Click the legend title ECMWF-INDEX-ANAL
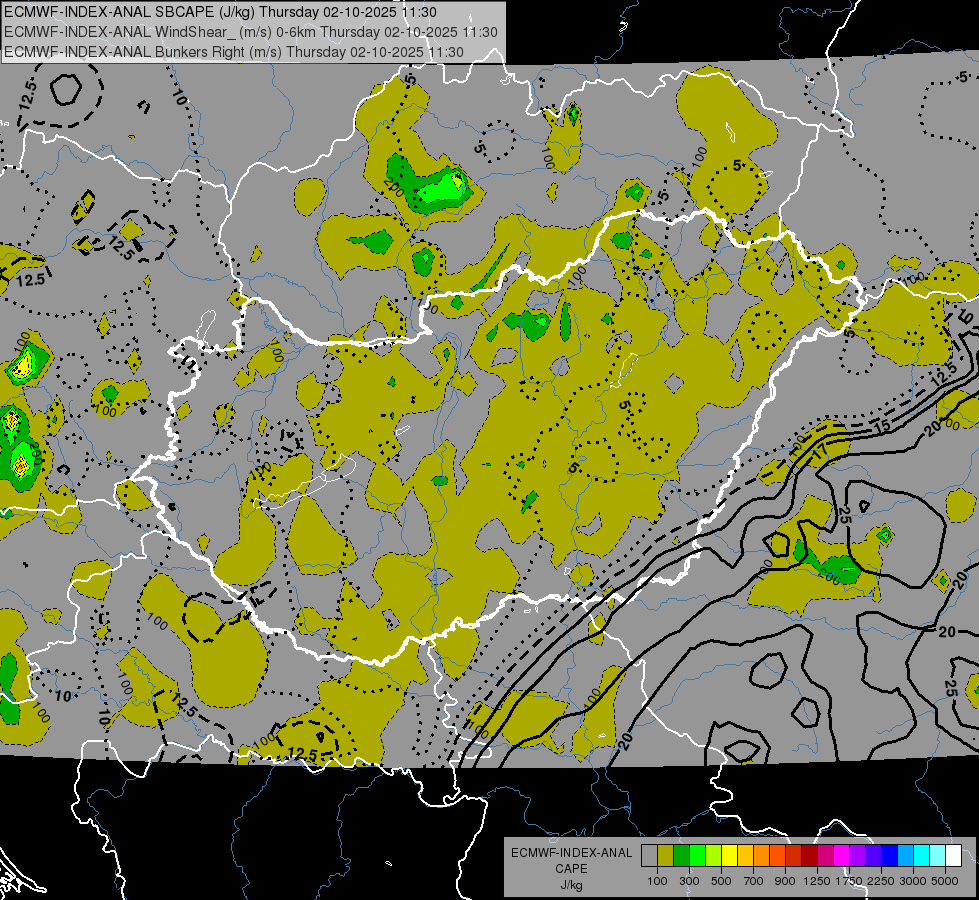Image resolution: width=979 pixels, height=900 pixels. point(571,853)
